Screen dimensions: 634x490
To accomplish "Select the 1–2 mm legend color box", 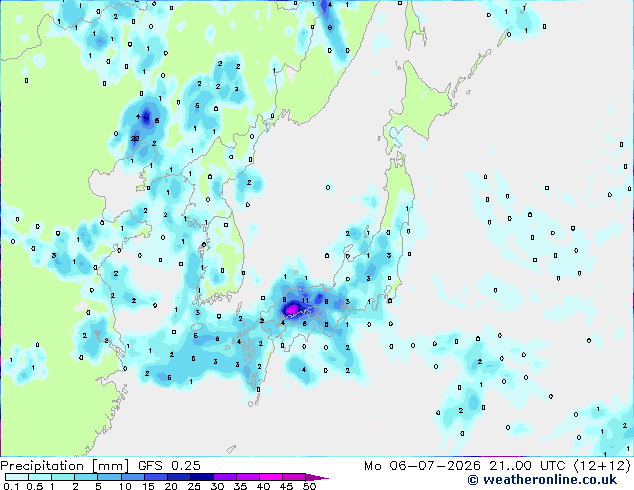I will (63, 477).
